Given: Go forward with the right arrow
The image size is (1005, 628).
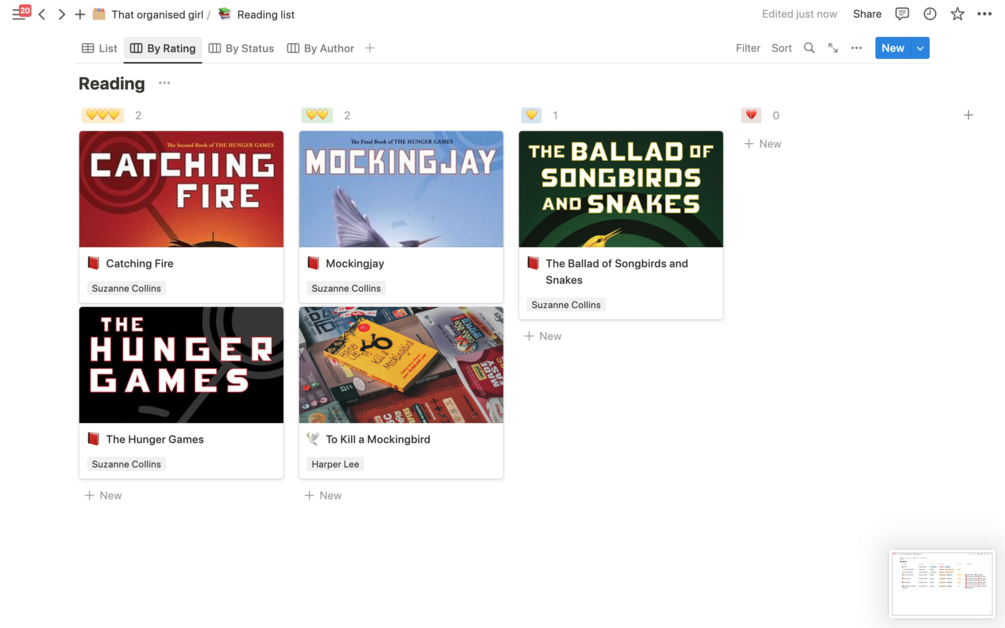Looking at the screenshot, I should click(x=62, y=14).
